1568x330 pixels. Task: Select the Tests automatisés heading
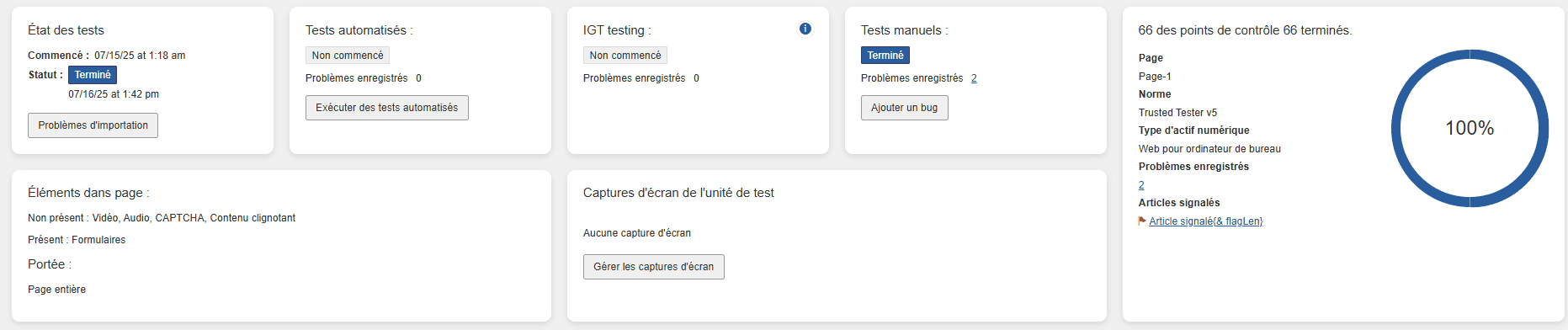[359, 30]
